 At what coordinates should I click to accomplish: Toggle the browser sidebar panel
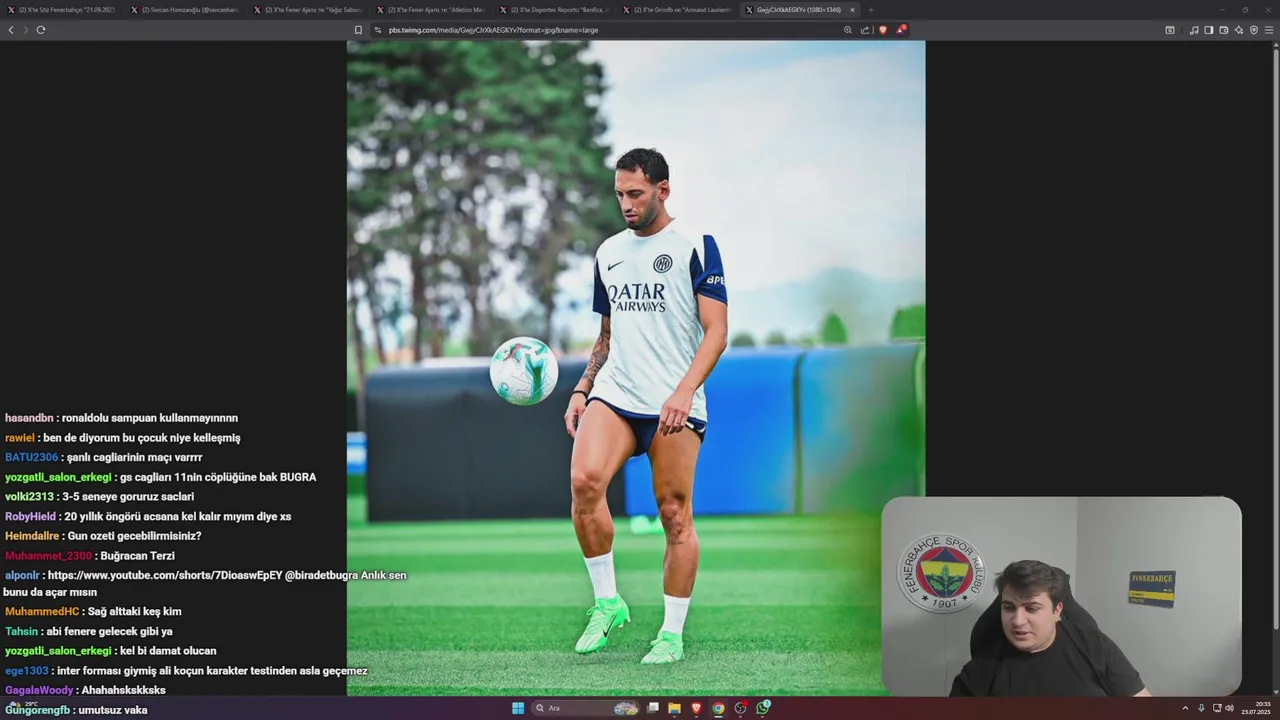(1209, 30)
